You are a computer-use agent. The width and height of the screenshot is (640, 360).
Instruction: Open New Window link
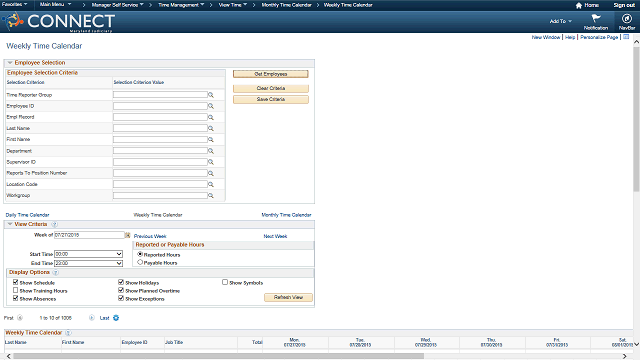(546, 37)
